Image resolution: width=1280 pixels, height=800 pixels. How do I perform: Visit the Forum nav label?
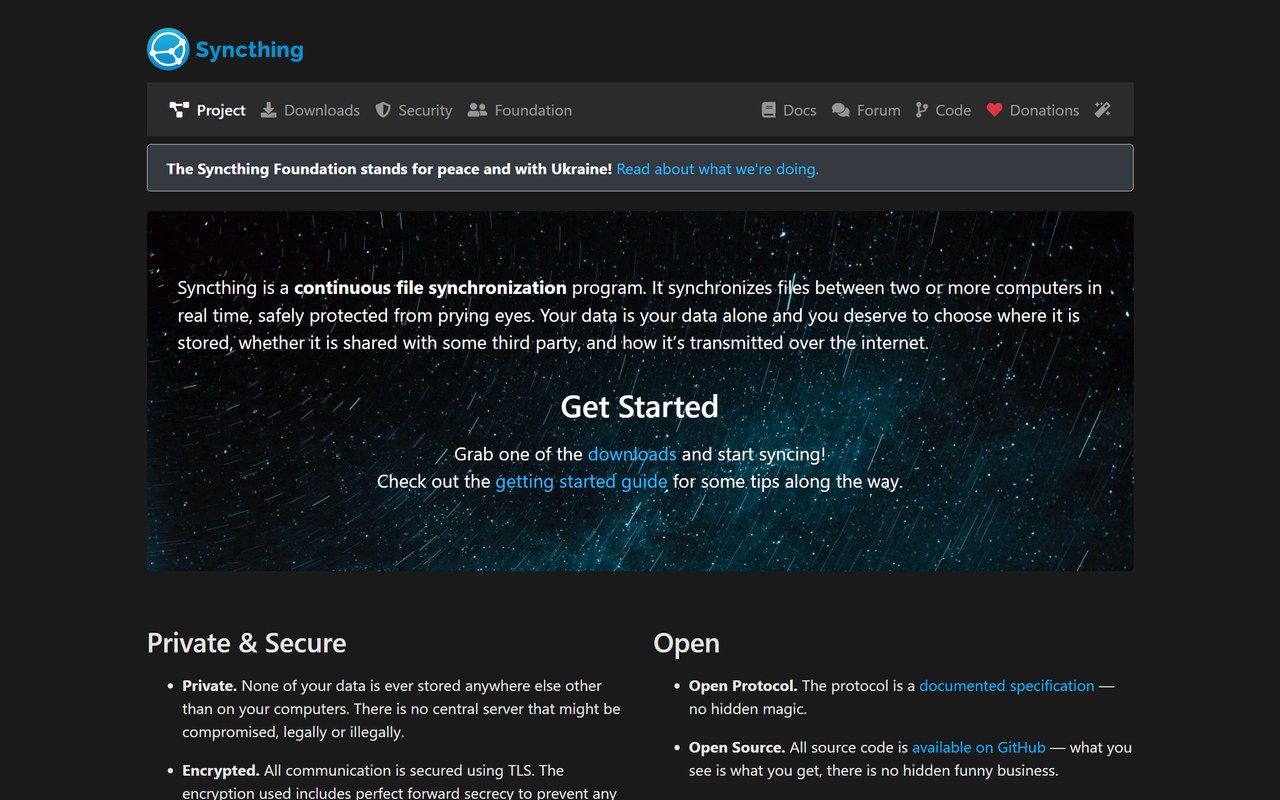[878, 110]
